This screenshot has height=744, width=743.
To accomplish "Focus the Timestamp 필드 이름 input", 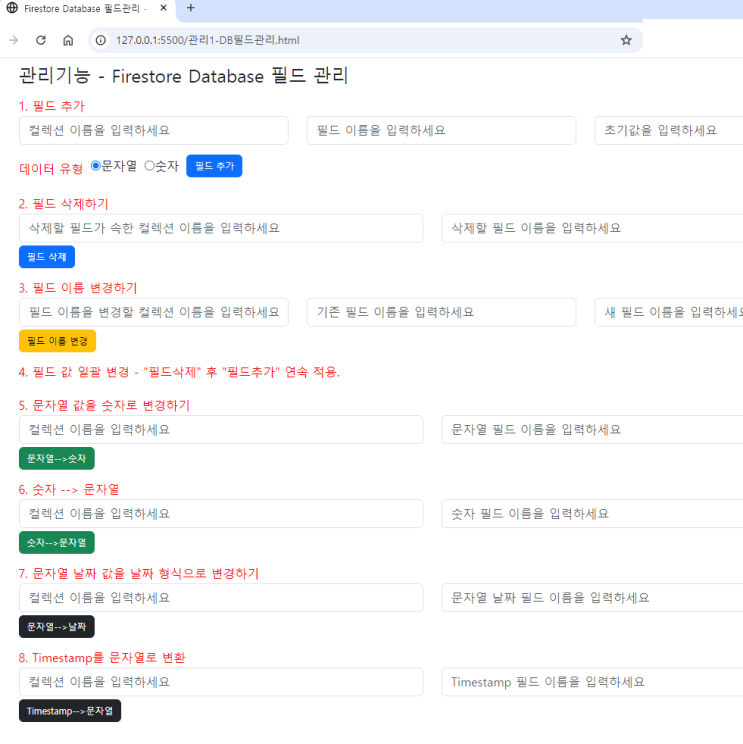I will [592, 682].
